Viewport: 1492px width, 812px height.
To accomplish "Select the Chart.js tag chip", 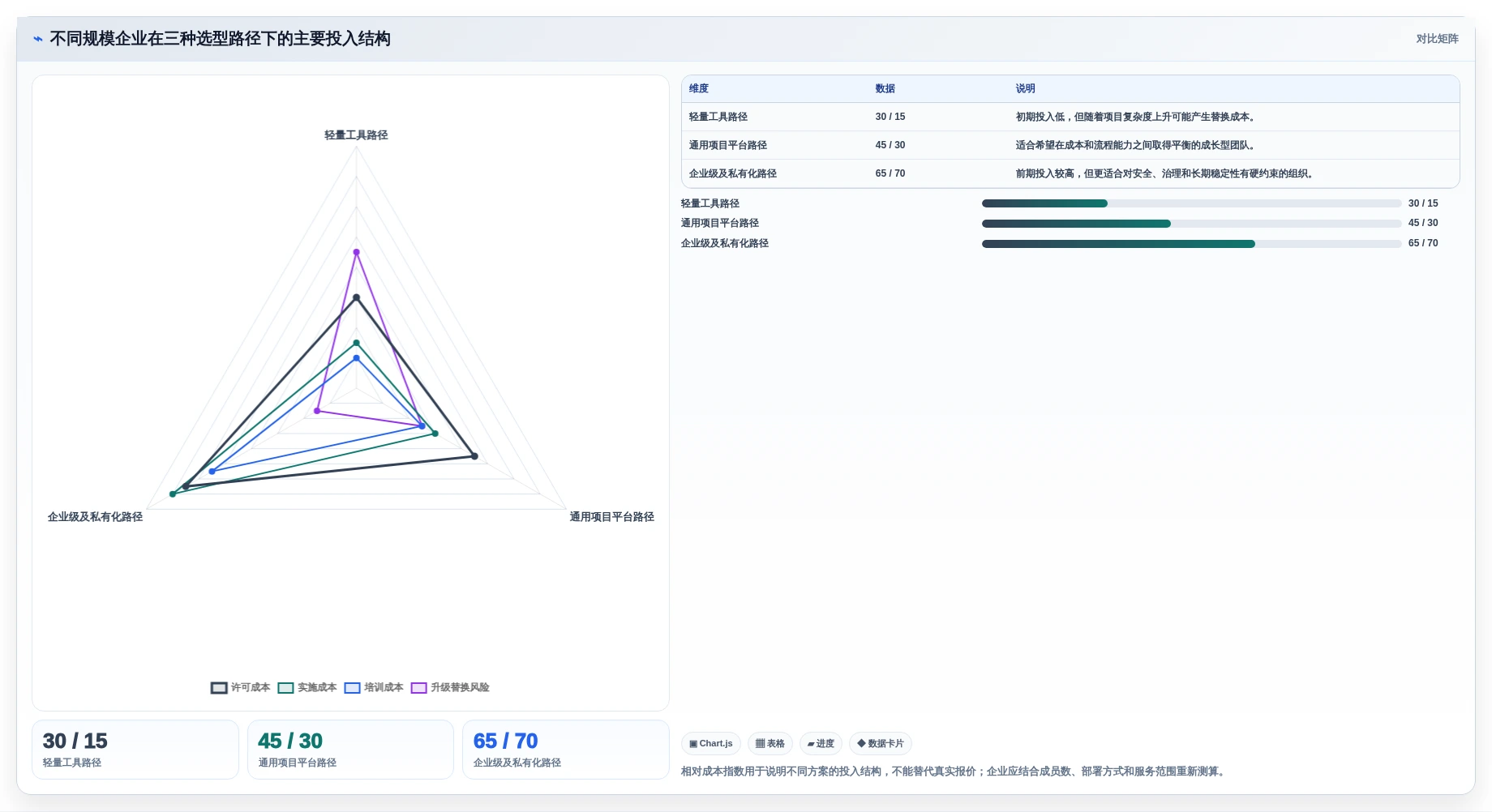I will click(711, 743).
